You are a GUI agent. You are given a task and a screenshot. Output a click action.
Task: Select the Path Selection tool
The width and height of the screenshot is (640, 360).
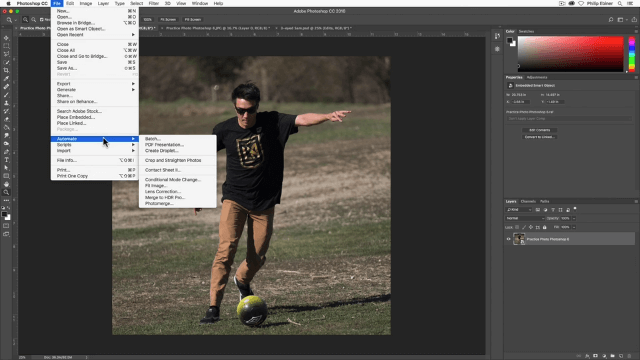[6, 168]
